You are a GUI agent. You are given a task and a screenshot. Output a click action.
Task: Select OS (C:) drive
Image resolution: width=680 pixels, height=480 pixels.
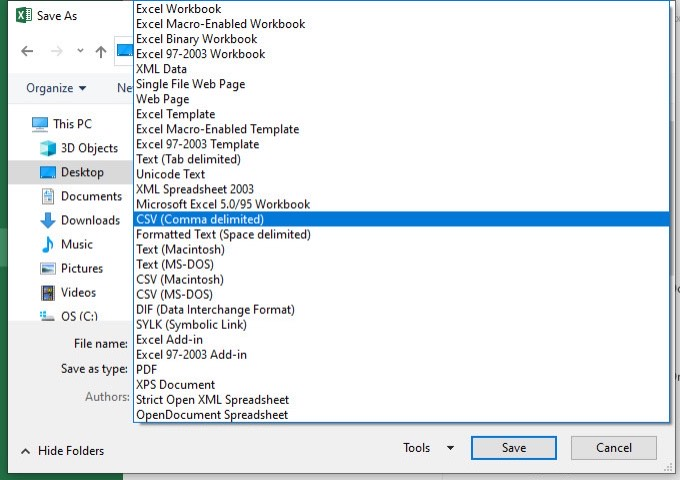[x=79, y=316]
